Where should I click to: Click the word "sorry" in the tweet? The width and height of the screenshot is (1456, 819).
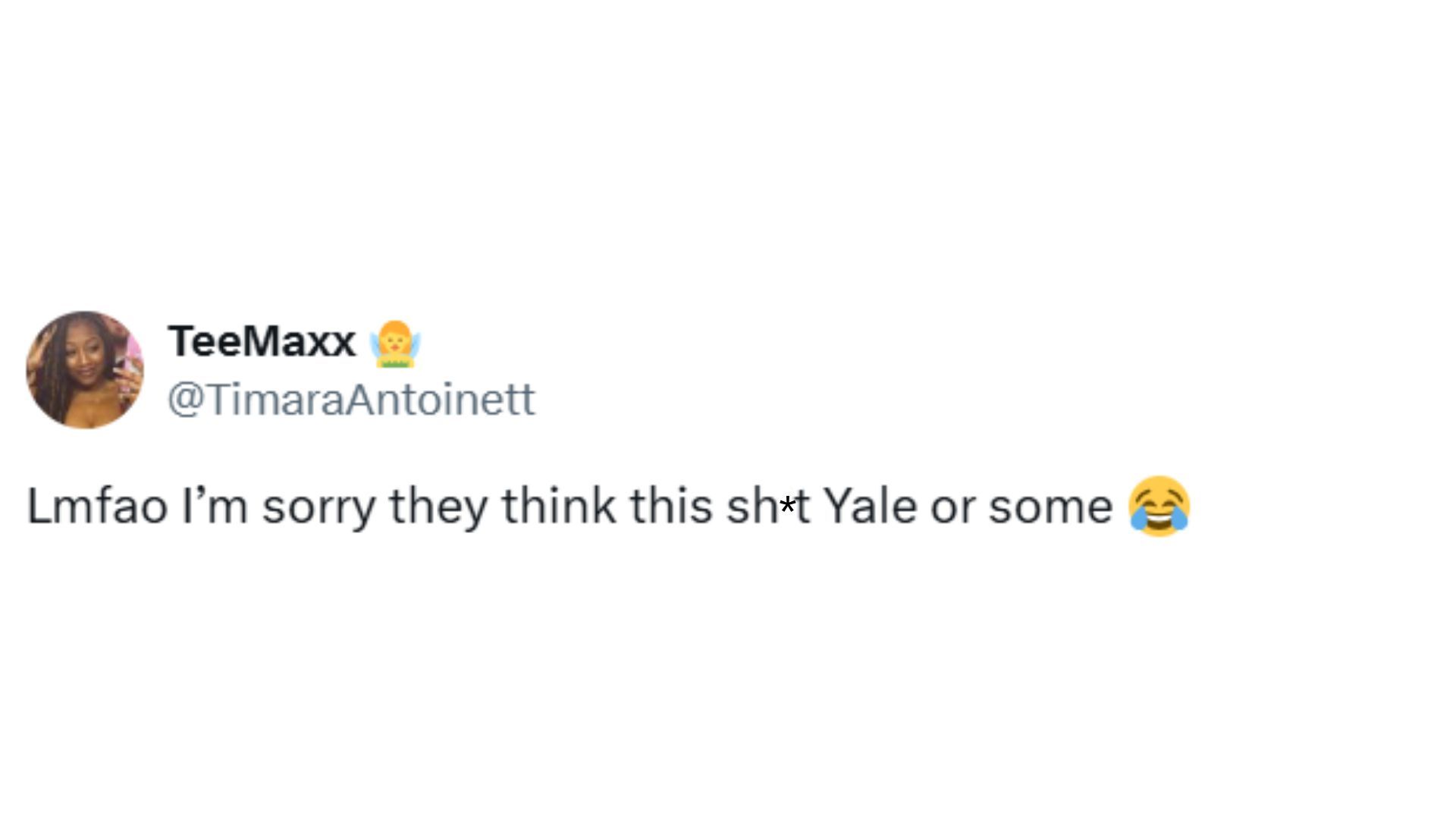click(318, 507)
